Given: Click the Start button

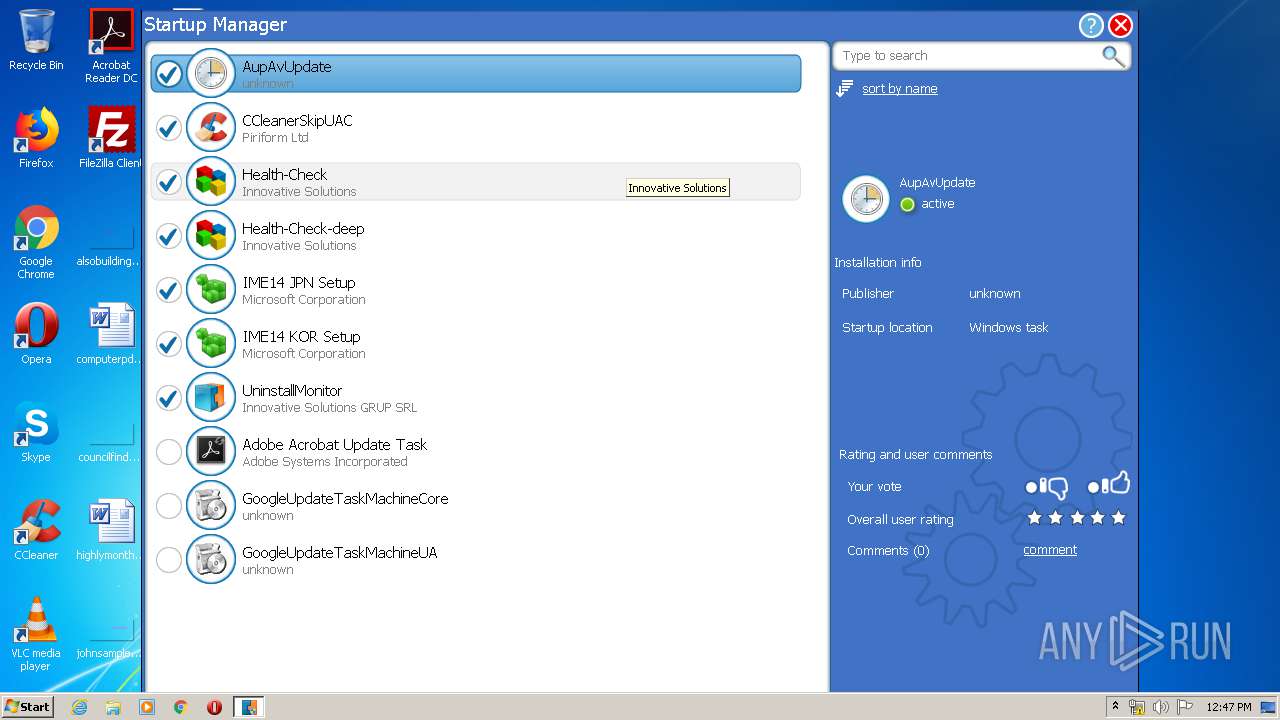Looking at the screenshot, I should click(x=28, y=707).
